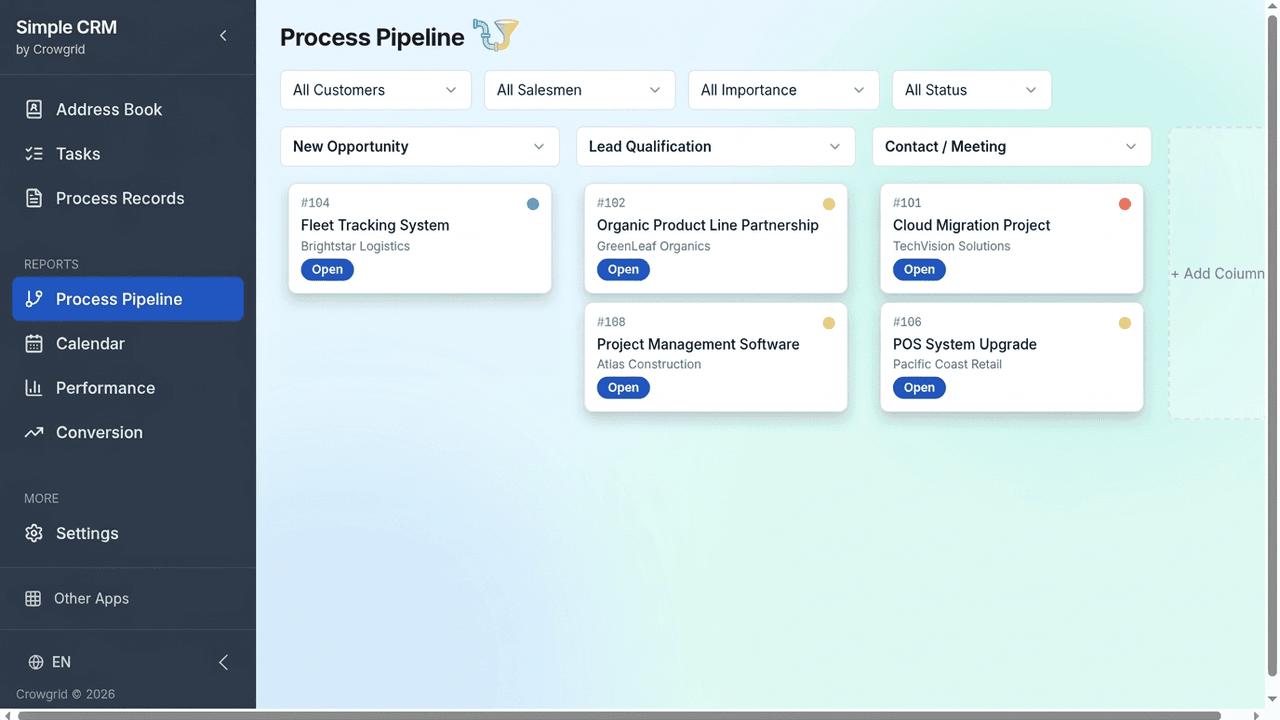
Task: Click the GreenLeaf Organics customer name
Action: (653, 246)
